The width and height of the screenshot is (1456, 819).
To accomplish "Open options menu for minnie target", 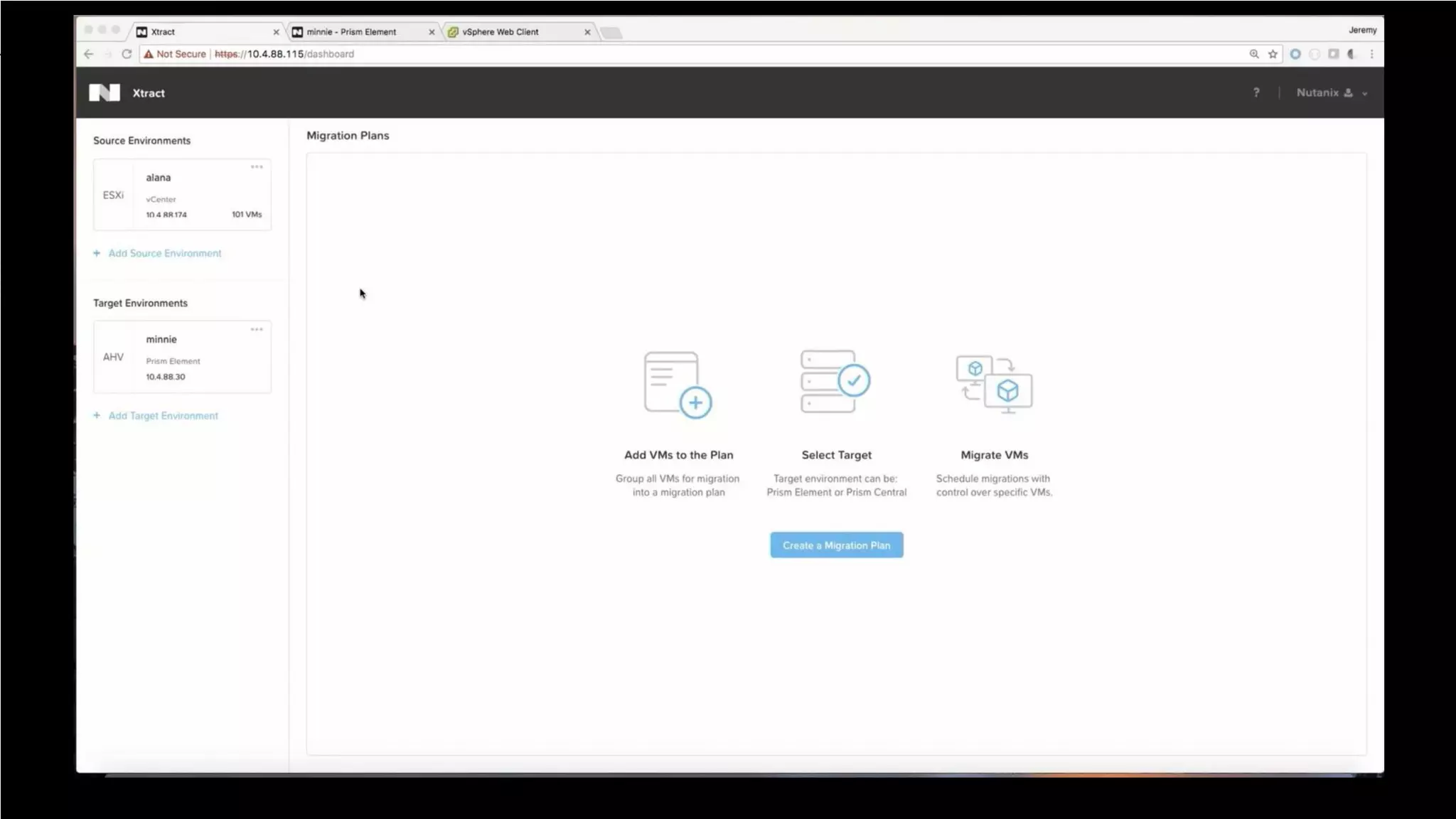I will (x=257, y=329).
